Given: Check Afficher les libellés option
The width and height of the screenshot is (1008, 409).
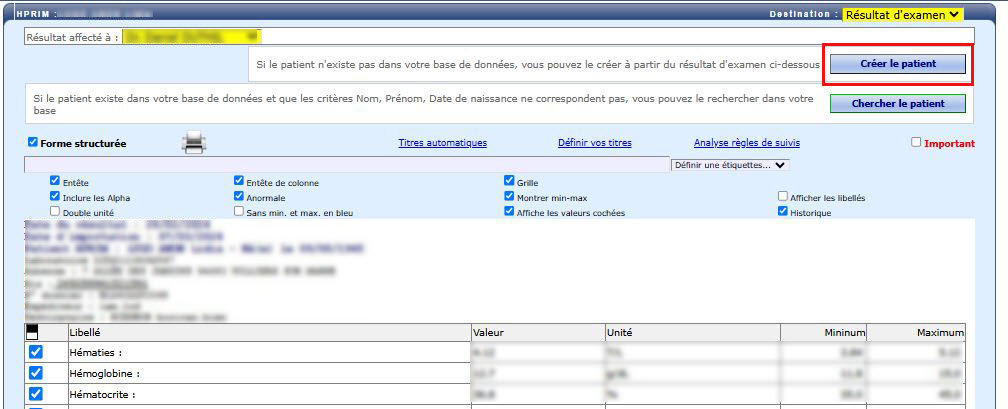Looking at the screenshot, I should 783,197.
